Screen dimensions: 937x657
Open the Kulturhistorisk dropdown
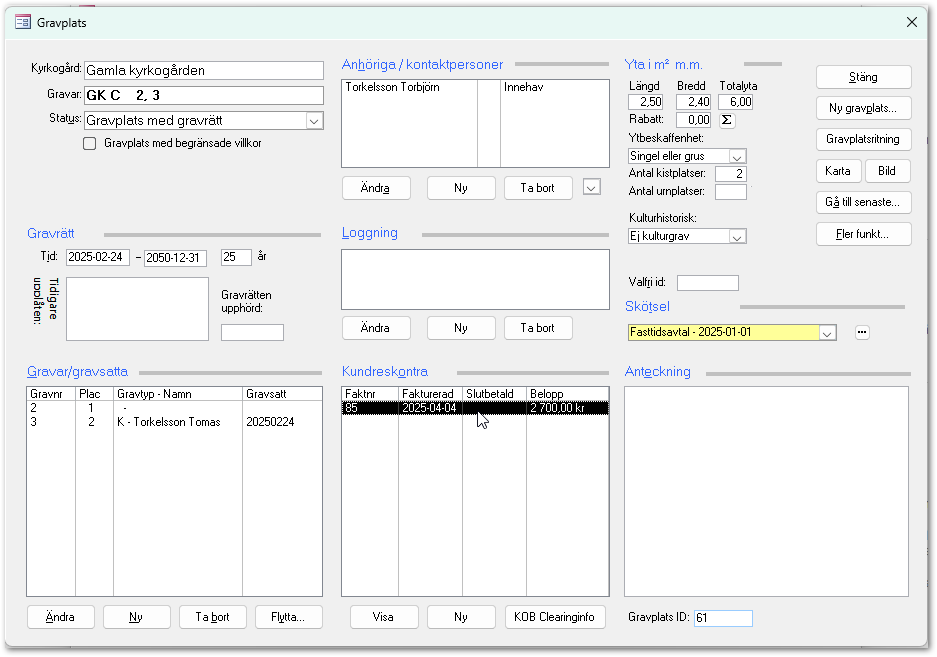click(x=737, y=237)
